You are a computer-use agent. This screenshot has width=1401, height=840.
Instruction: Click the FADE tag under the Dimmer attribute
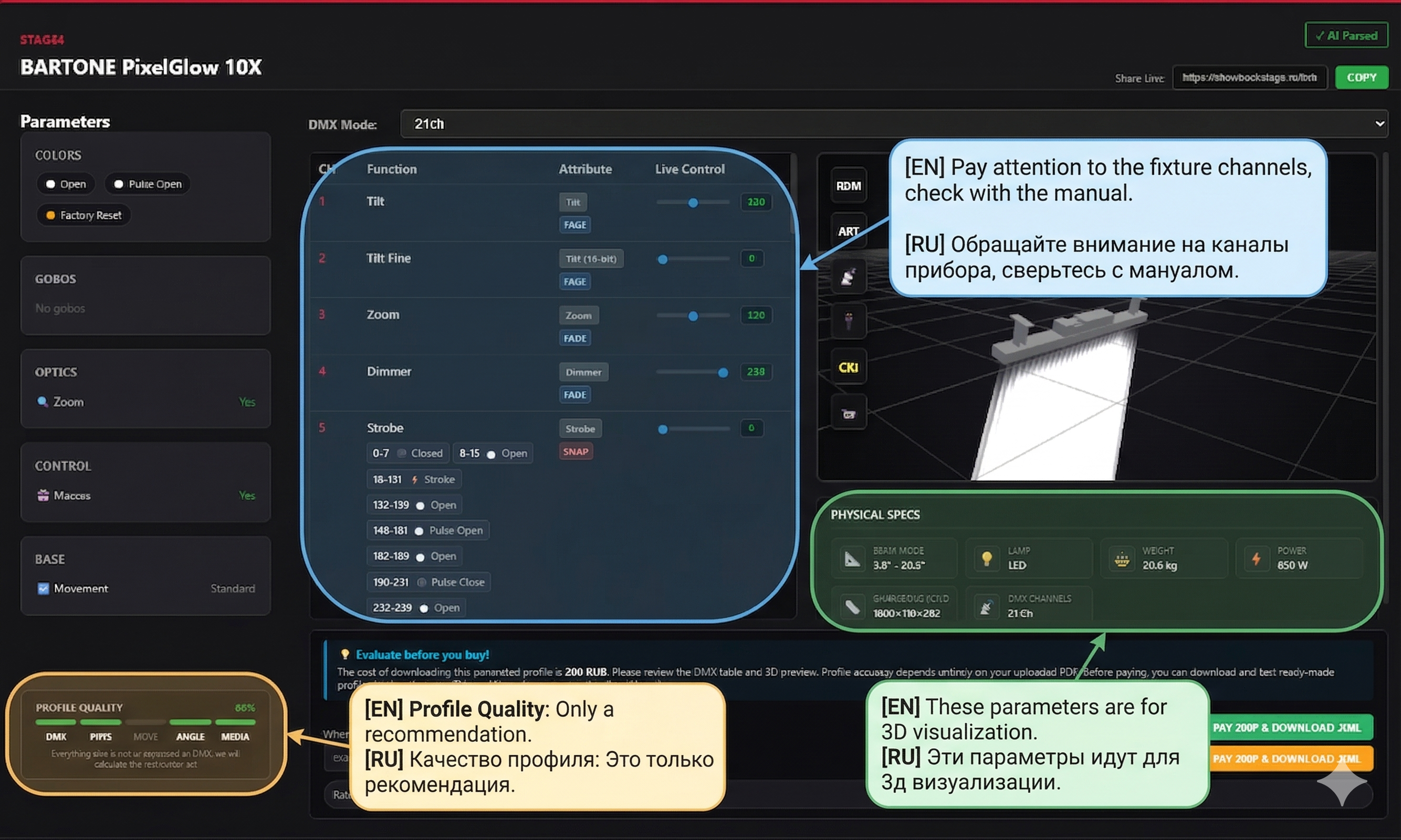(574, 394)
